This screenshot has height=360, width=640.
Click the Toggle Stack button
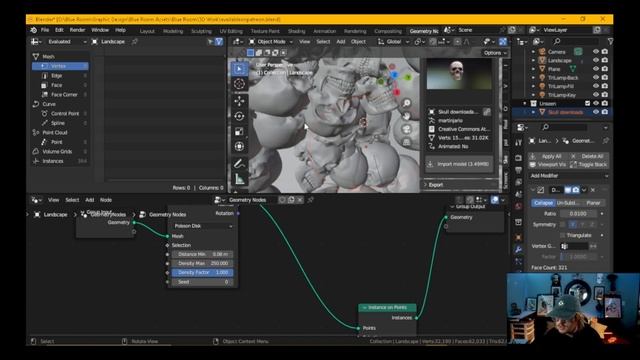(x=589, y=164)
